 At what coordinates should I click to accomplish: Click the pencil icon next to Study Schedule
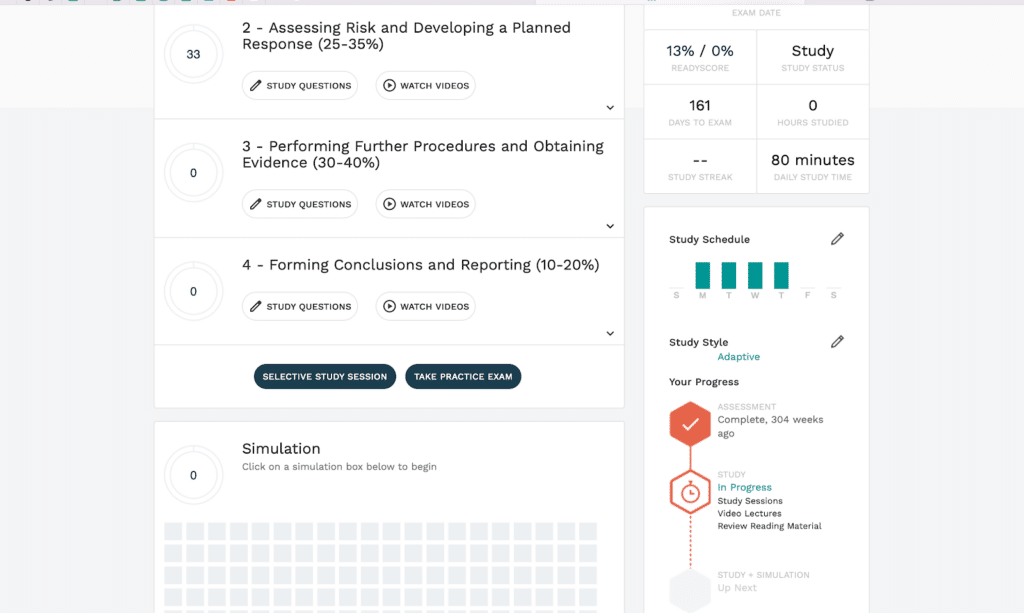[x=837, y=239]
